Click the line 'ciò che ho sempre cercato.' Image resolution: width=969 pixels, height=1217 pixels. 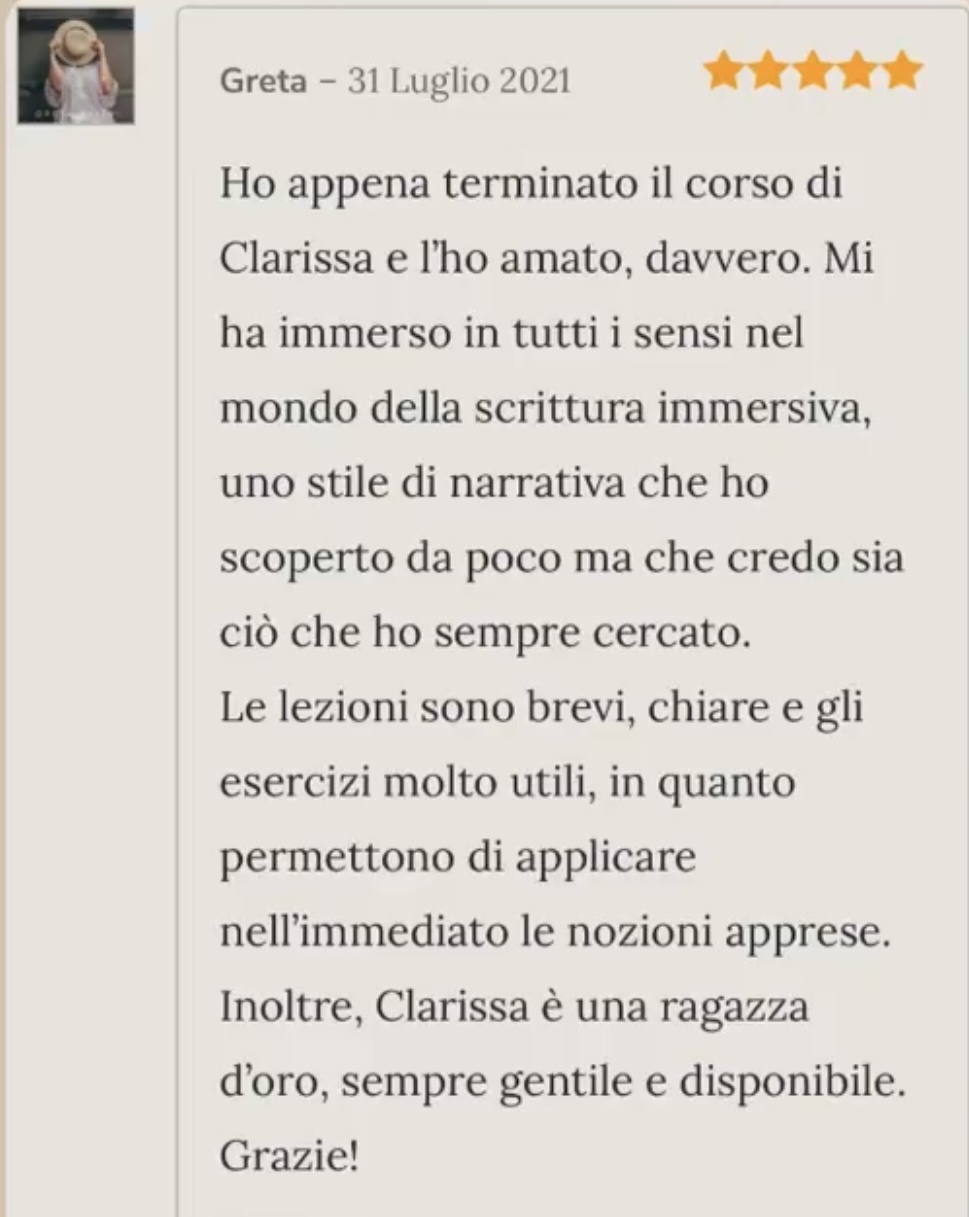pyautogui.click(x=485, y=634)
